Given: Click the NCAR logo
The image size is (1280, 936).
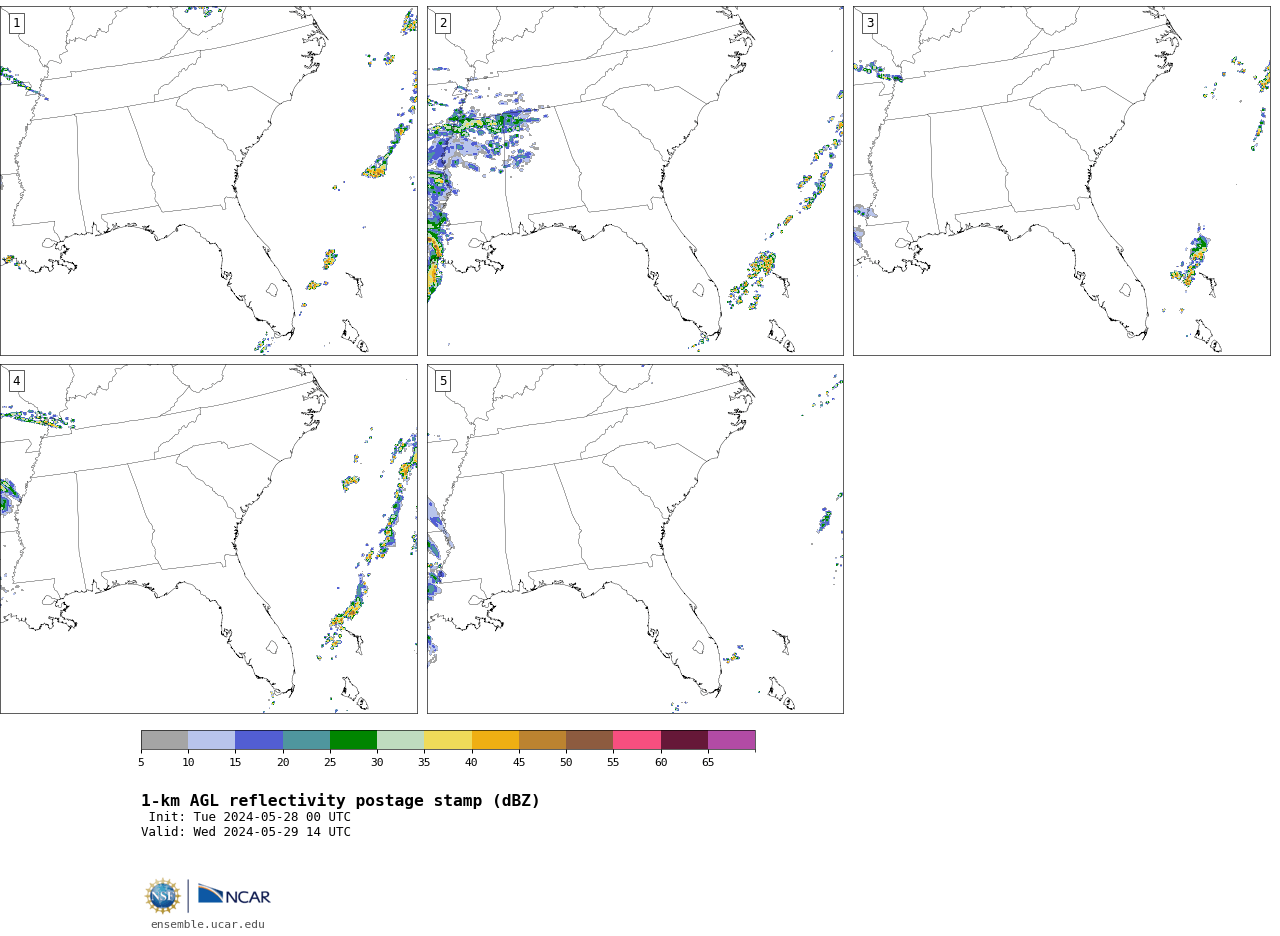Looking at the screenshot, I should [x=234, y=895].
